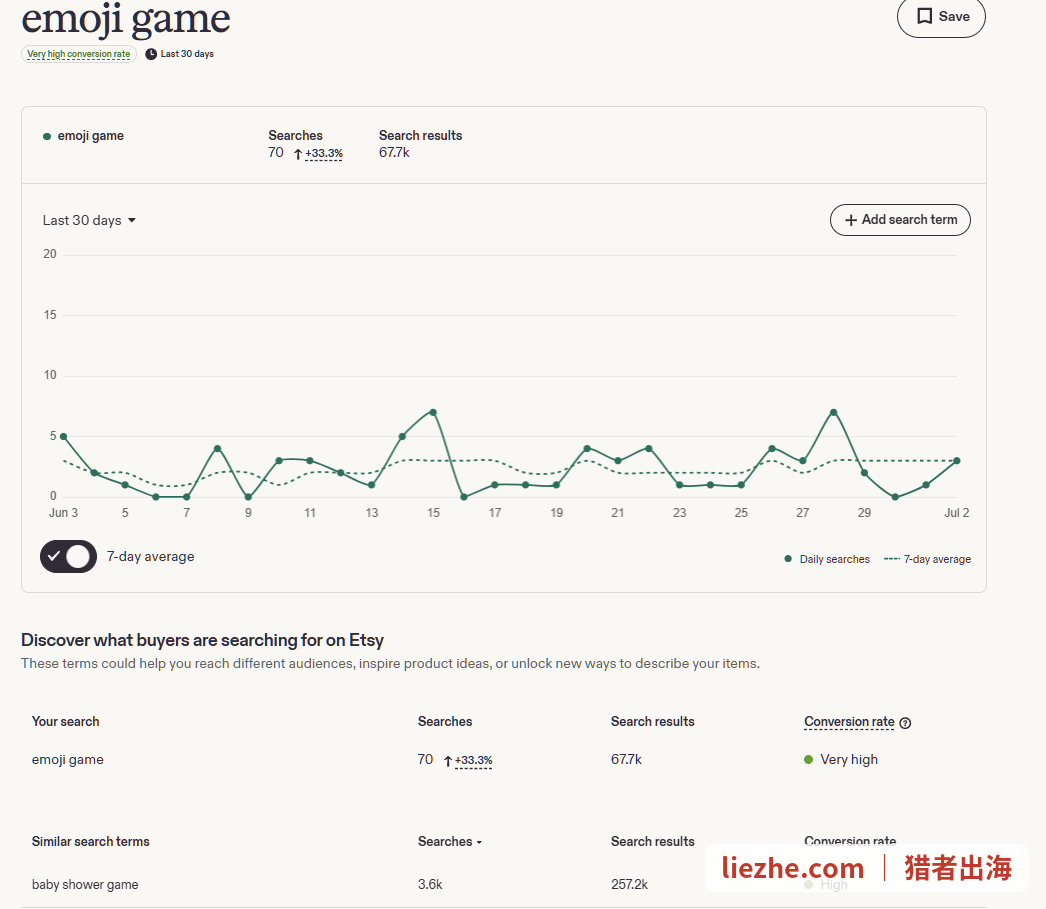The height and width of the screenshot is (909, 1046).
Task: Click the 7-day average dashed legend marker
Action: point(892,559)
